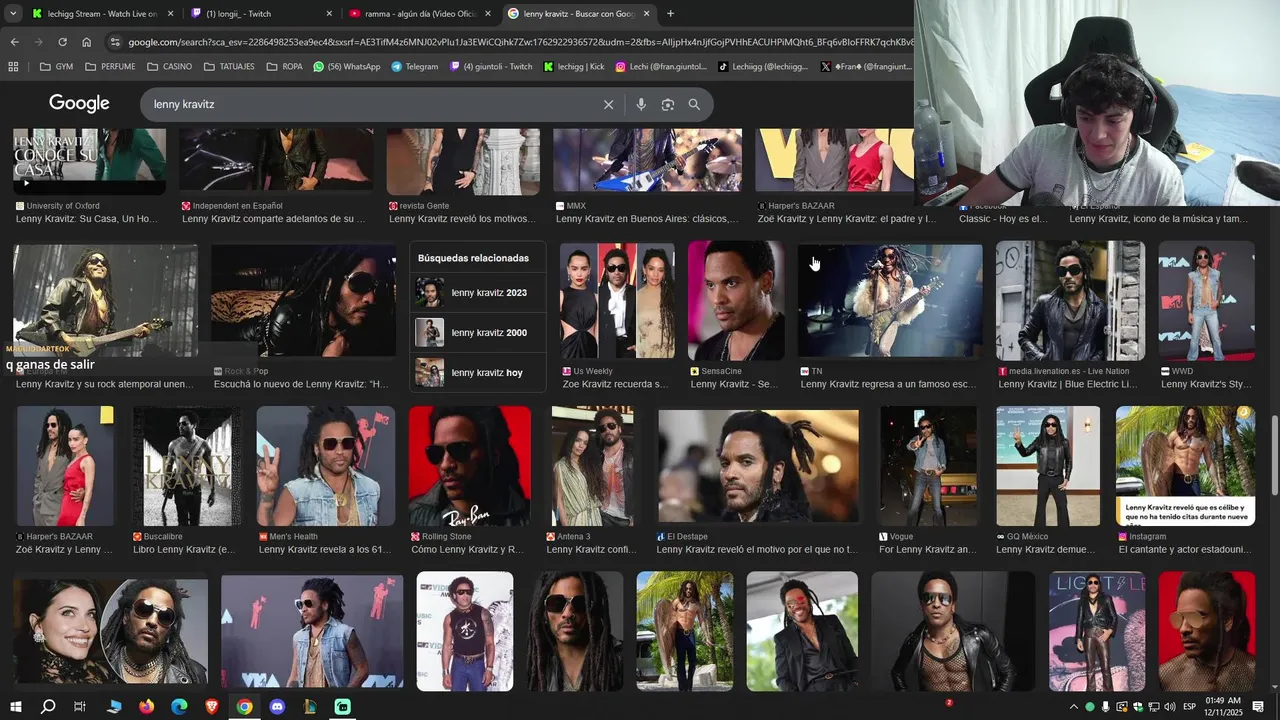Open the GQ México image result
This screenshot has width=1280, height=720.
tap(1048, 466)
